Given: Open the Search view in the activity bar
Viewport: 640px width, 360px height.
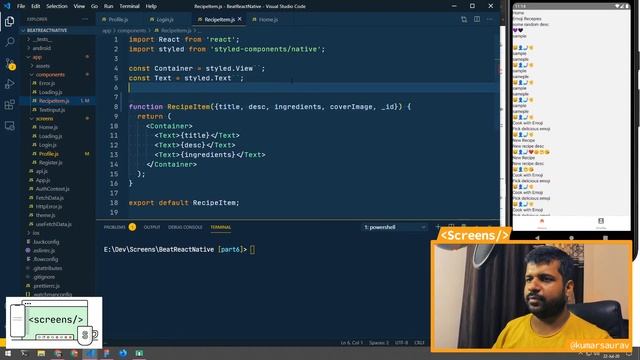Looking at the screenshot, I should [x=9, y=42].
